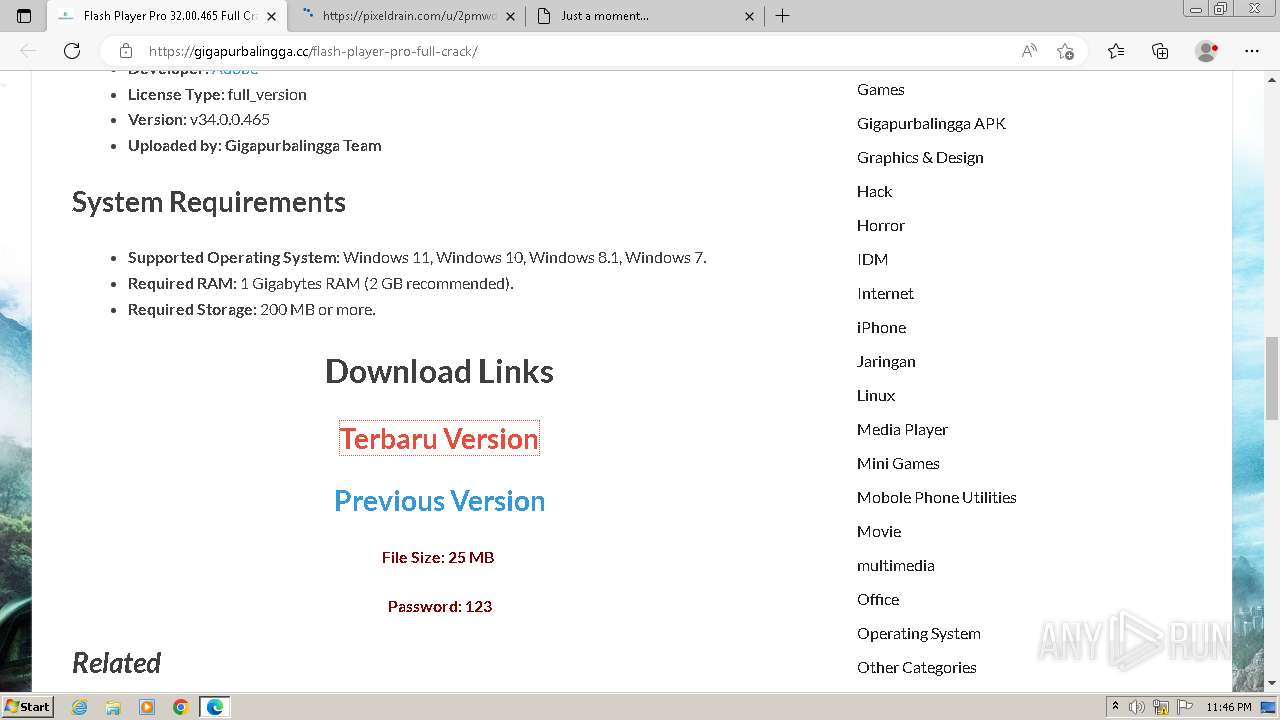Open the Graphics & Design category
Screen dimensions: 1280x720
point(920,157)
